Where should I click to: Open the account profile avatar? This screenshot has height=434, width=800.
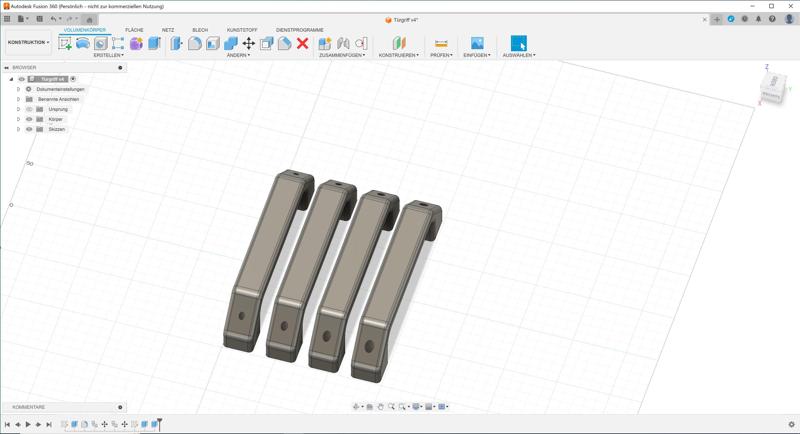[x=789, y=19]
